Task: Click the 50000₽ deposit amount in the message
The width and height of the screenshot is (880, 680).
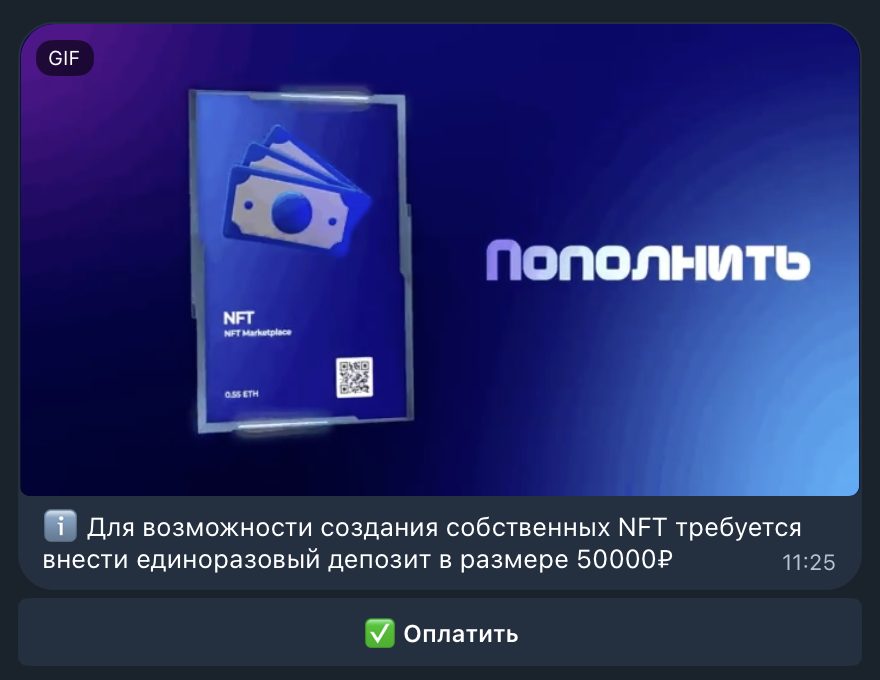Action: pos(624,559)
